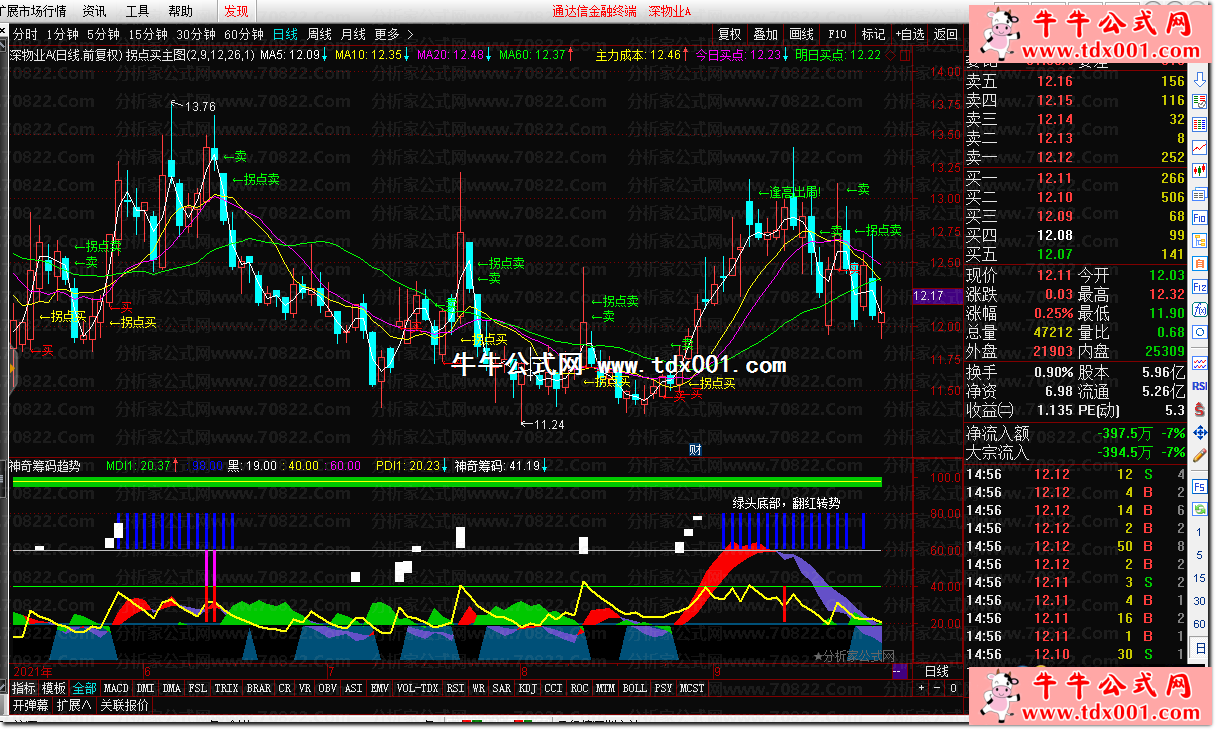
Task: Open the f(x) formula sidebar icon
Action: click(1201, 310)
